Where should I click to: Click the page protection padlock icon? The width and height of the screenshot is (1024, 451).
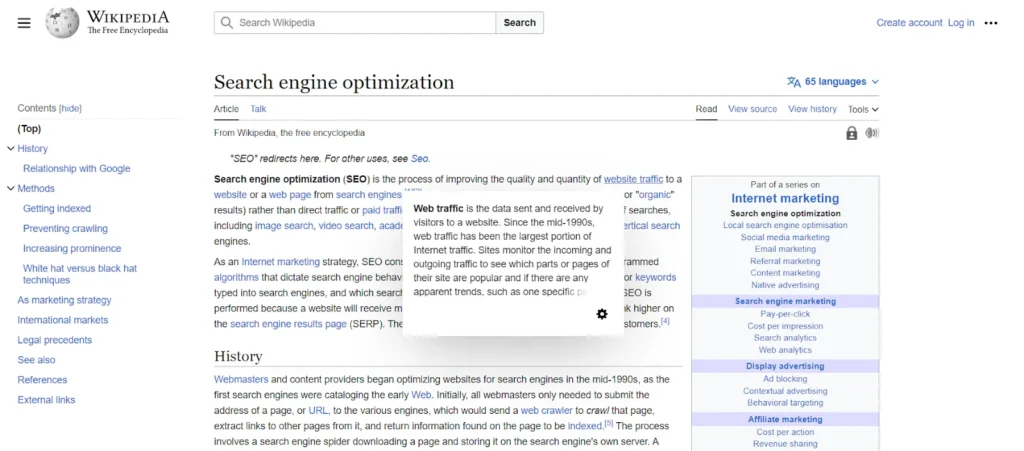coord(852,133)
